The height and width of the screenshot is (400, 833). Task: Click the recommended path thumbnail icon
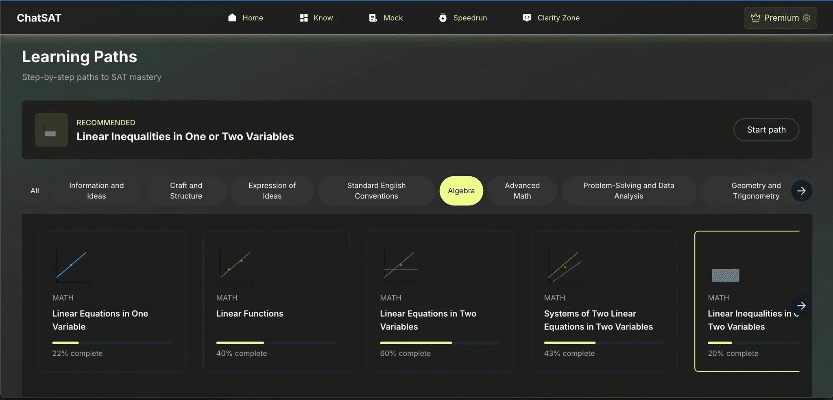tap(51, 130)
